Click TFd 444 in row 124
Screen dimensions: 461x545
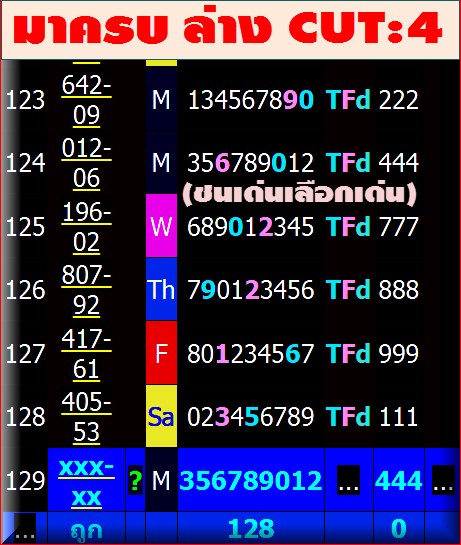pos(372,162)
